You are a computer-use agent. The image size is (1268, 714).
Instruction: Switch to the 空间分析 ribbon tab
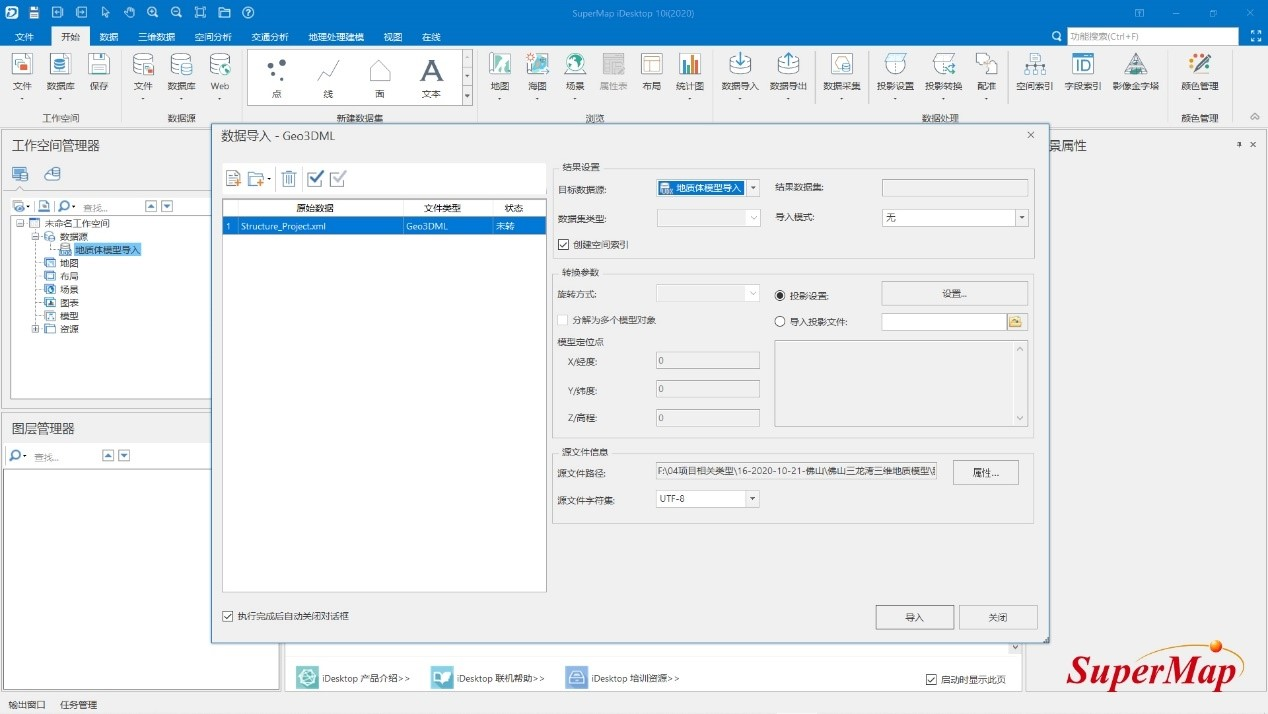213,37
